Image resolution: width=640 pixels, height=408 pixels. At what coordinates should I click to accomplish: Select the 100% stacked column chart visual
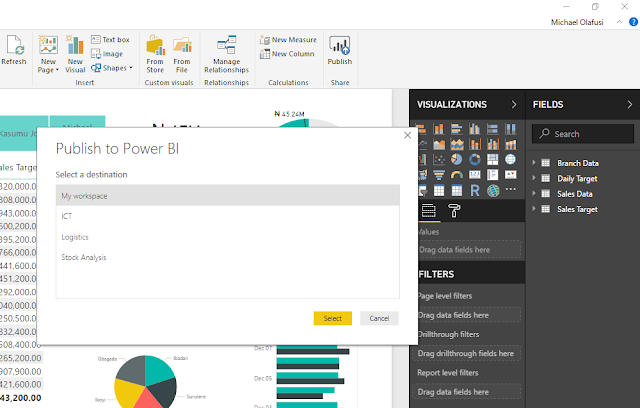[511, 129]
